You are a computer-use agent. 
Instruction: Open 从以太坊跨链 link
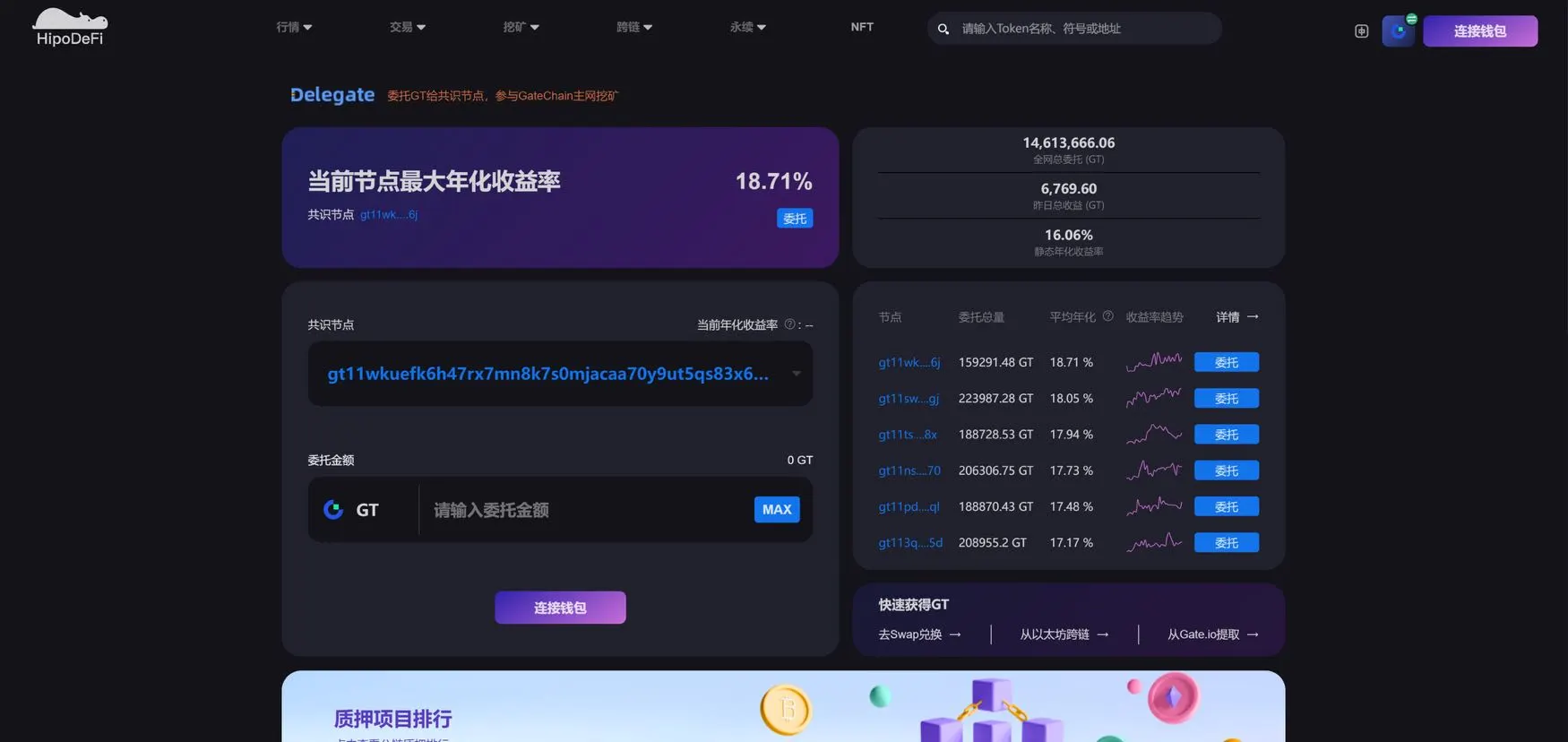tap(1064, 634)
